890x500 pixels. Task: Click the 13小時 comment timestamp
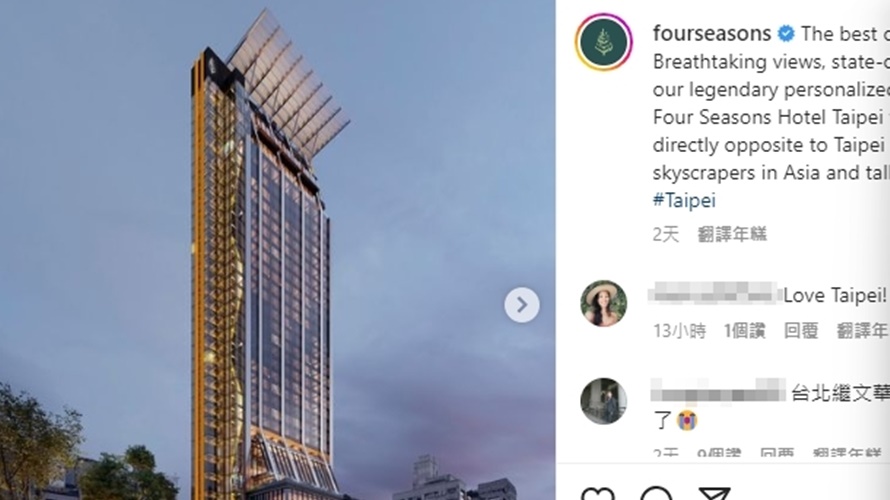tap(679, 330)
